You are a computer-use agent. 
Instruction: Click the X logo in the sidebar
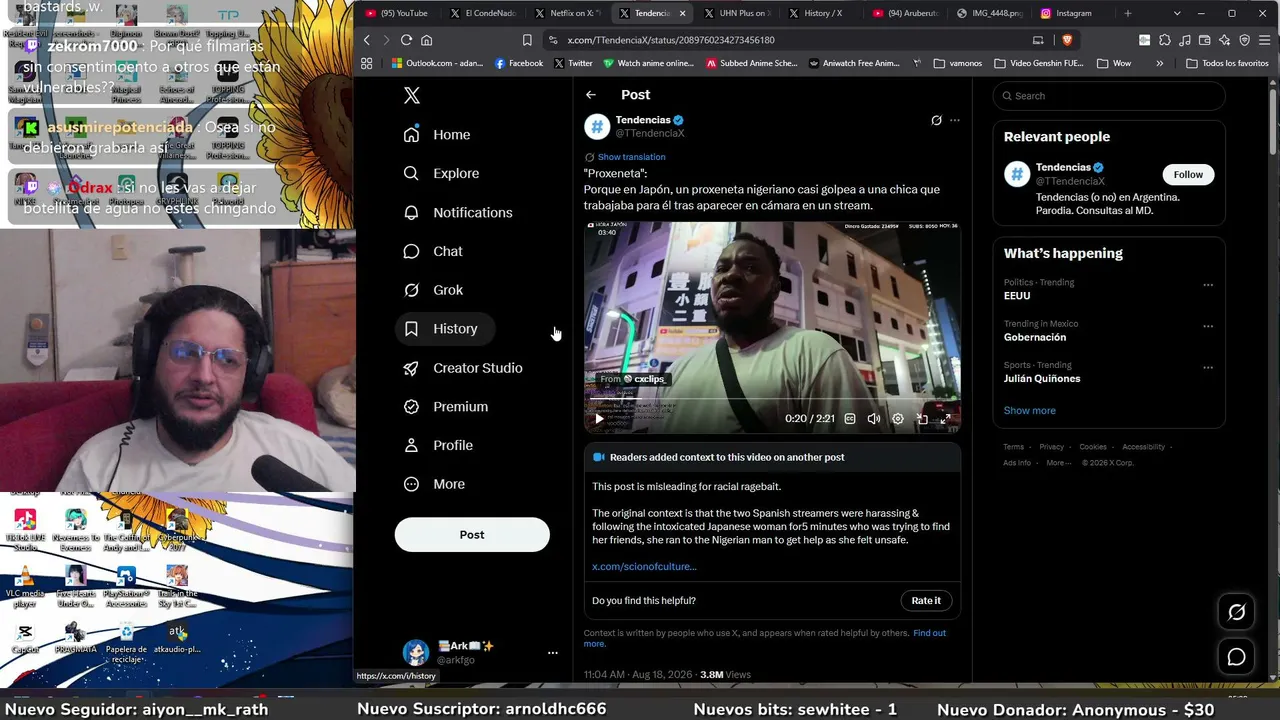(x=411, y=96)
